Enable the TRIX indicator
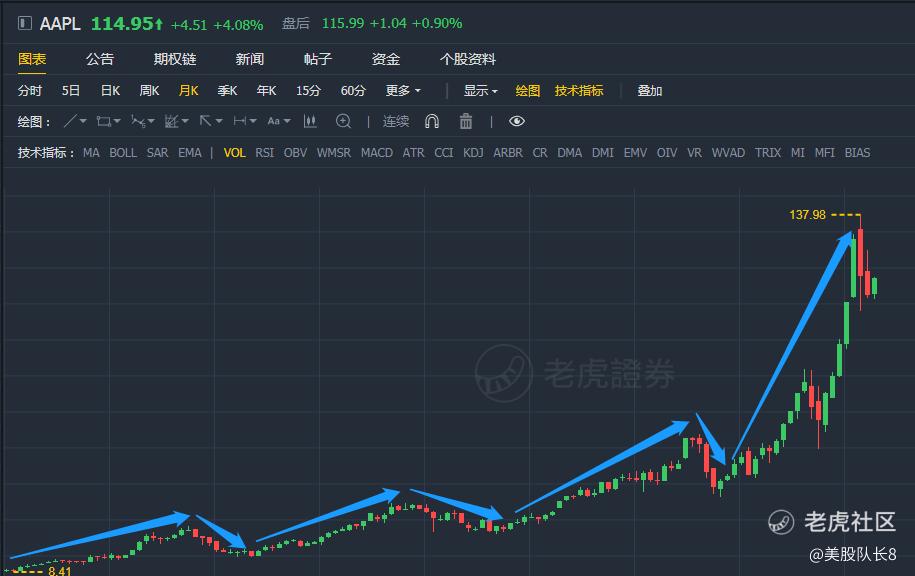915x576 pixels. [768, 153]
